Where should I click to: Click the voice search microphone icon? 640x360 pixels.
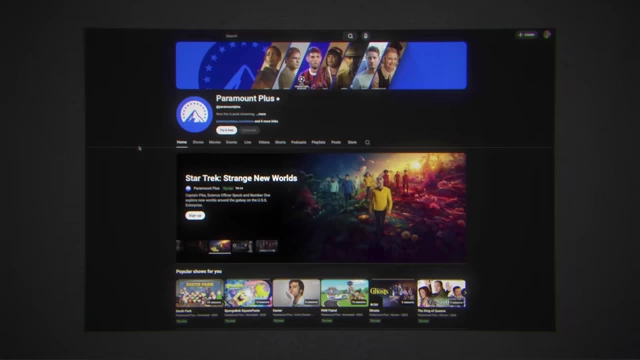click(366, 36)
